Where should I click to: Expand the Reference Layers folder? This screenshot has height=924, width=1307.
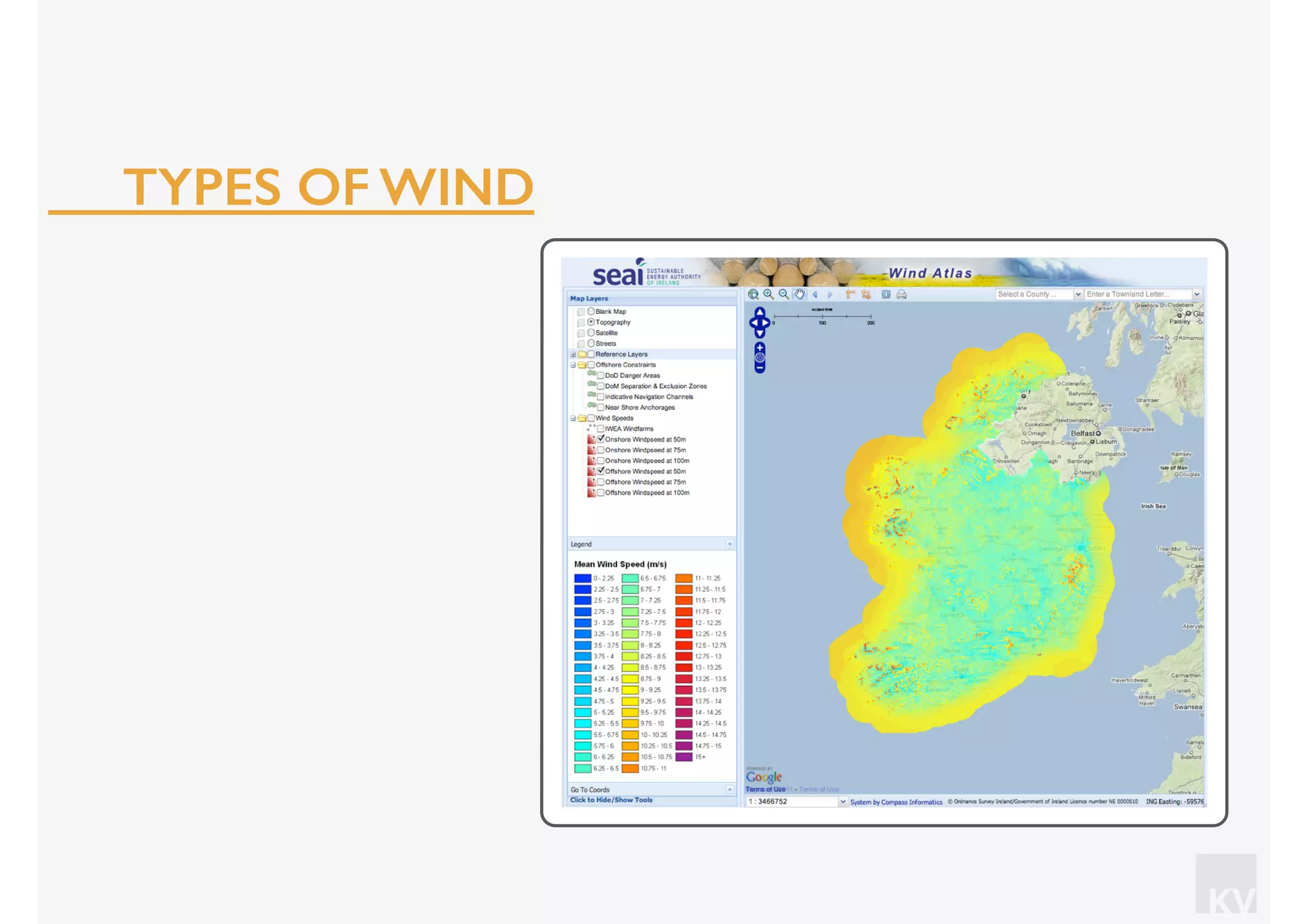click(x=573, y=354)
